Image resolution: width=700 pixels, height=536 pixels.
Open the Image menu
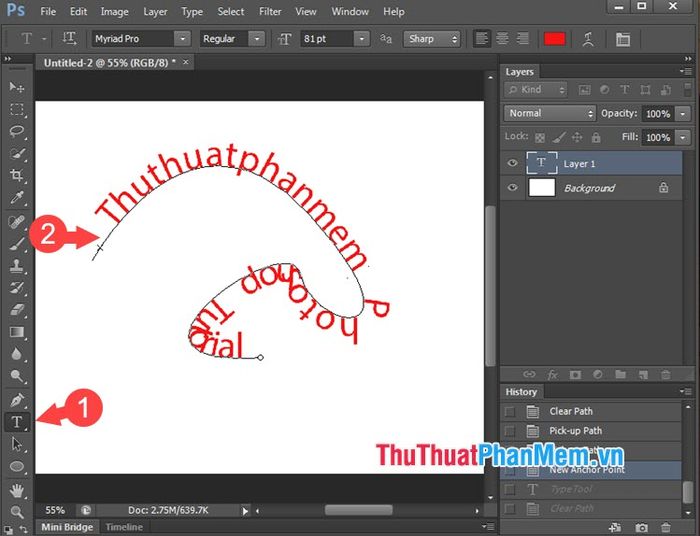(x=114, y=12)
